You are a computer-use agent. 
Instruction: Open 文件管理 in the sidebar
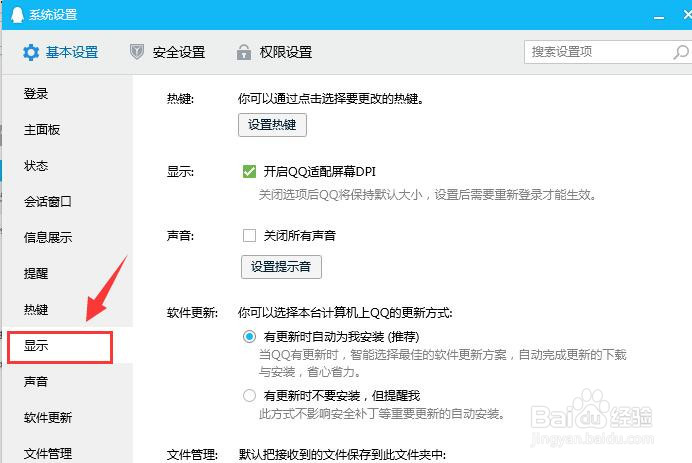tap(48, 453)
